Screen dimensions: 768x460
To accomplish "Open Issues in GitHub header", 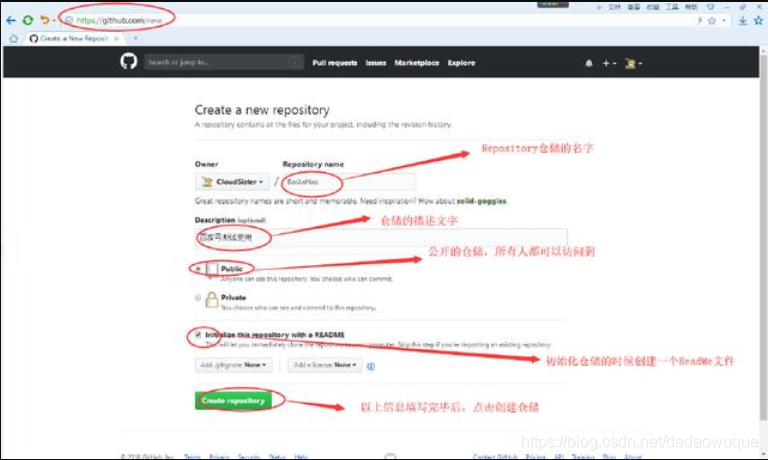I will tap(376, 63).
